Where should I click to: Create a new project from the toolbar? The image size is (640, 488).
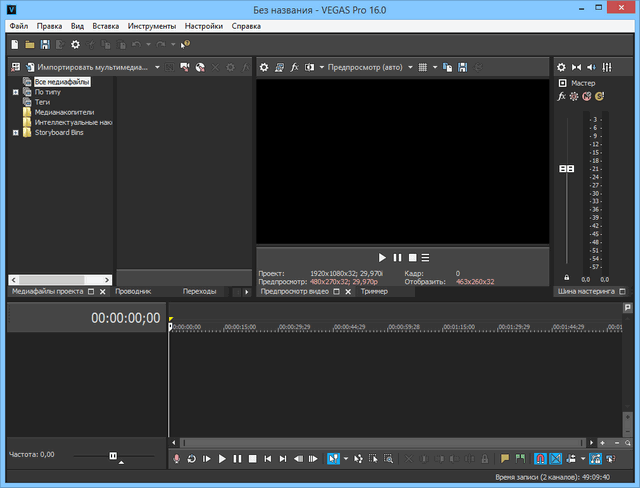(x=14, y=45)
